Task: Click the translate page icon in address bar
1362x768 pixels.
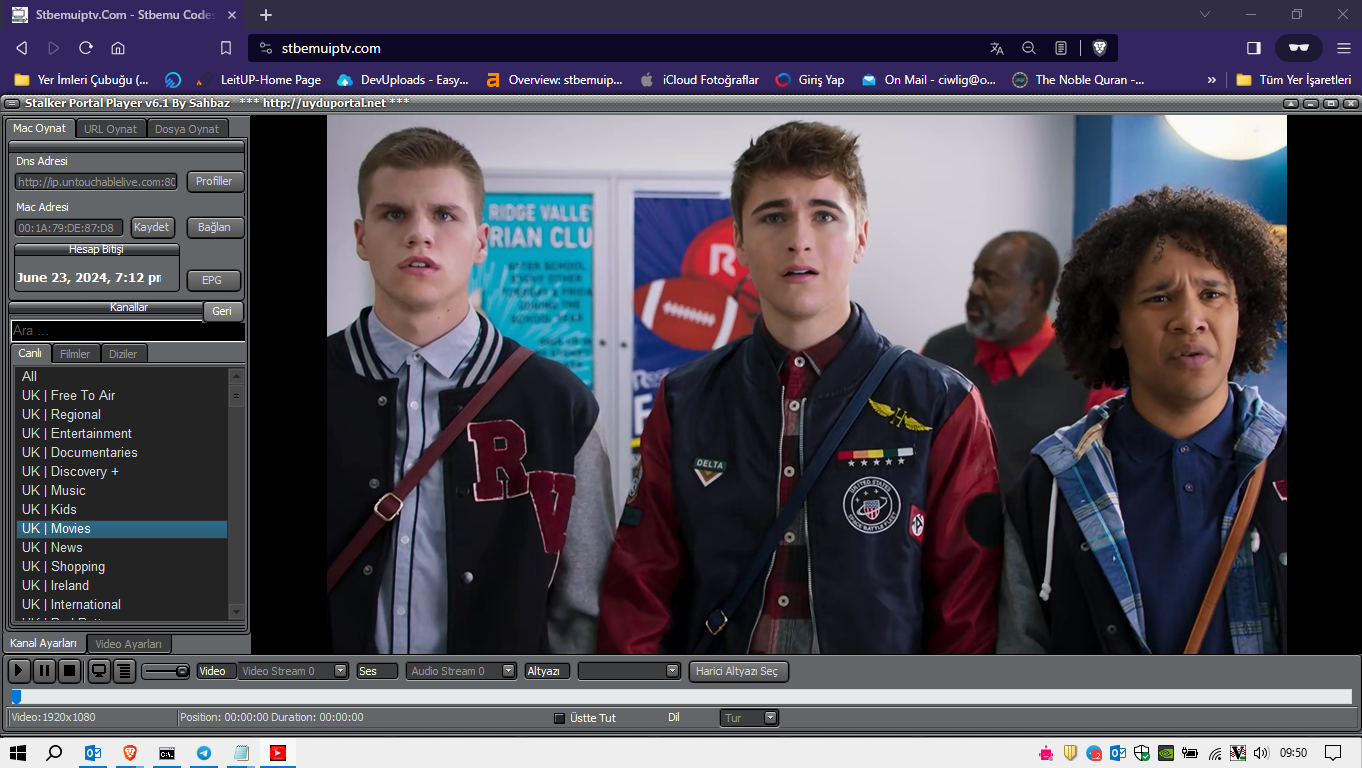Action: click(996, 48)
